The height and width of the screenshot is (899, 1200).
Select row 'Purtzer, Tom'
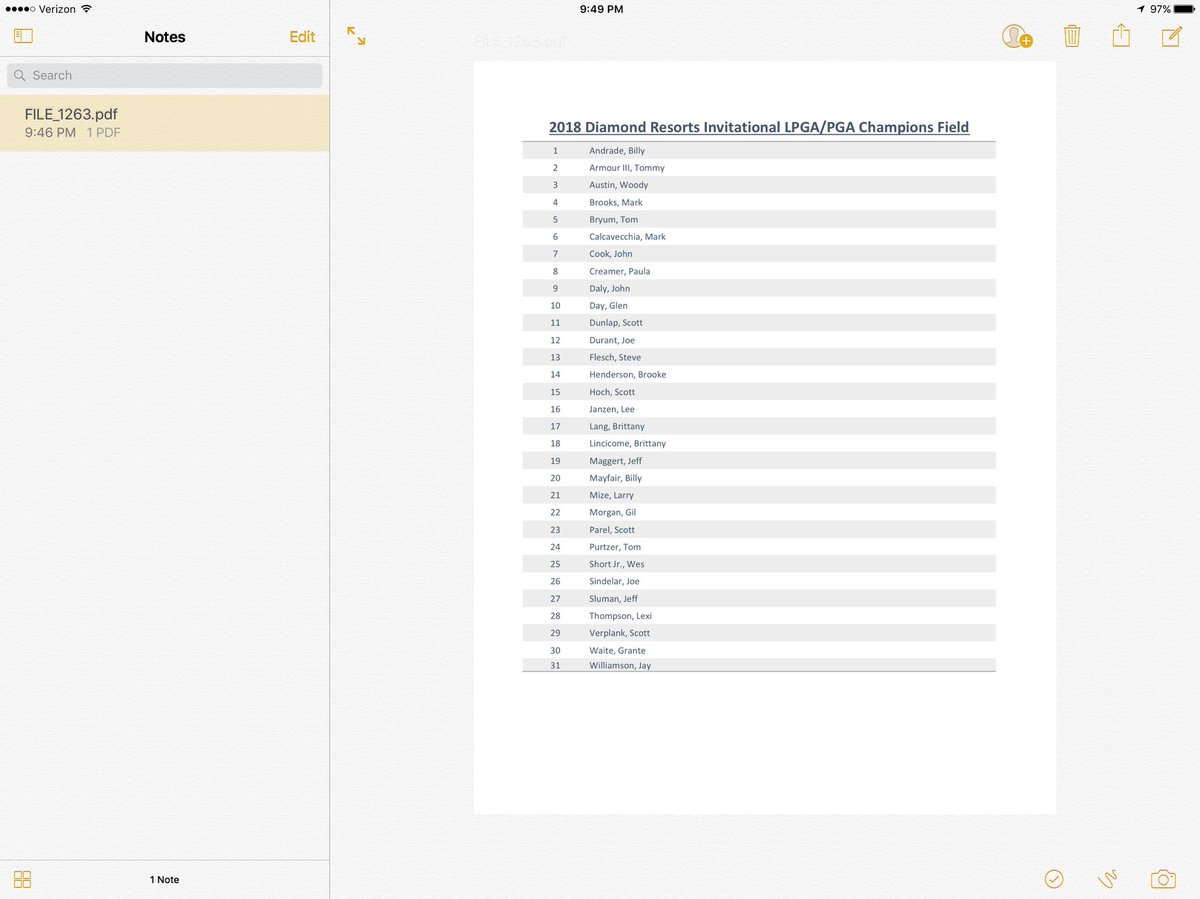[x=759, y=547]
